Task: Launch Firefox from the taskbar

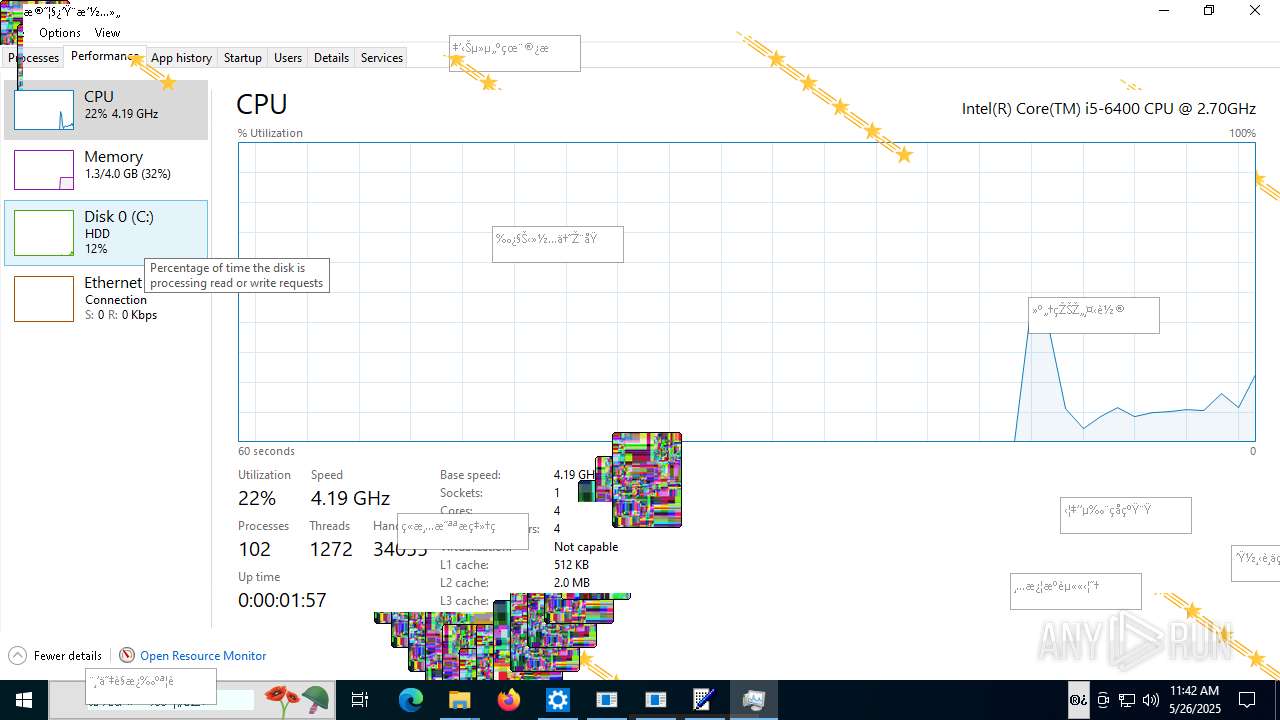Action: (x=509, y=700)
